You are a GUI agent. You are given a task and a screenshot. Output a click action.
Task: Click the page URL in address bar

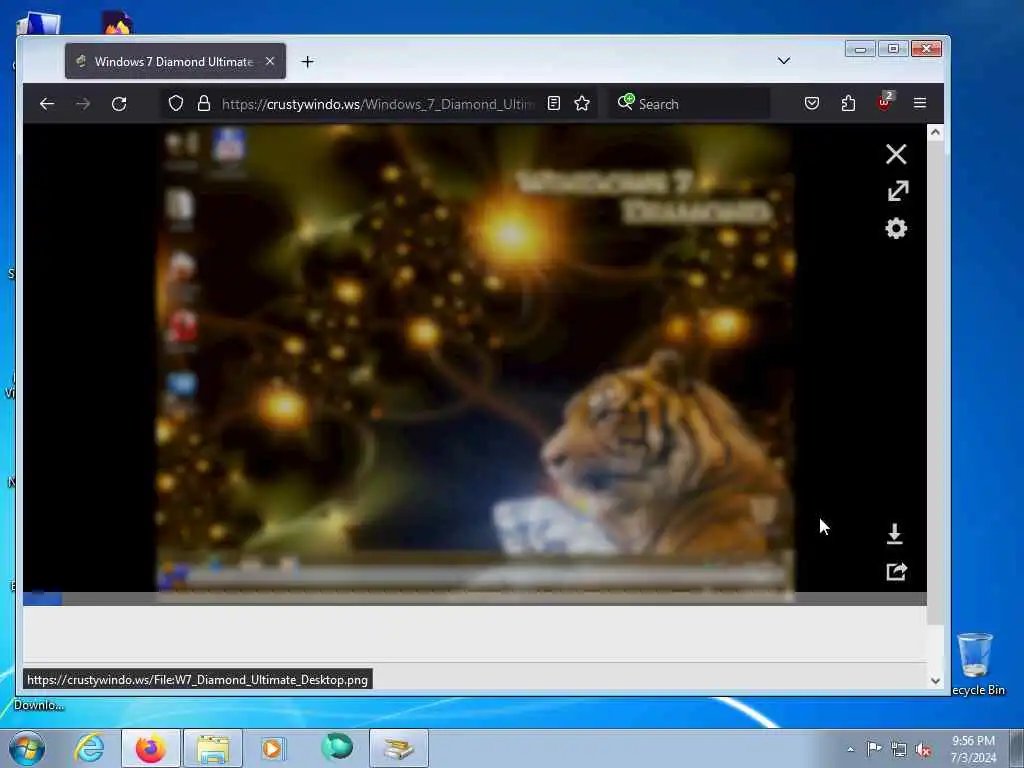[x=377, y=104]
